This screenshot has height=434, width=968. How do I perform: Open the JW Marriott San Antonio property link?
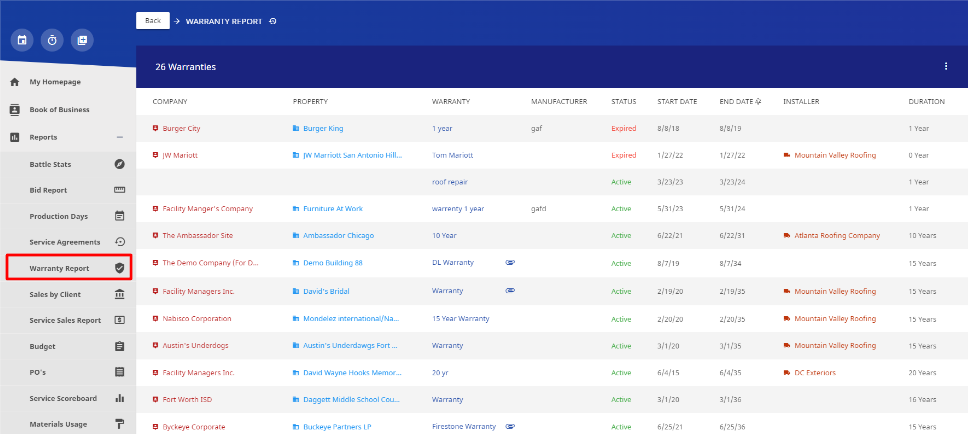coord(353,156)
